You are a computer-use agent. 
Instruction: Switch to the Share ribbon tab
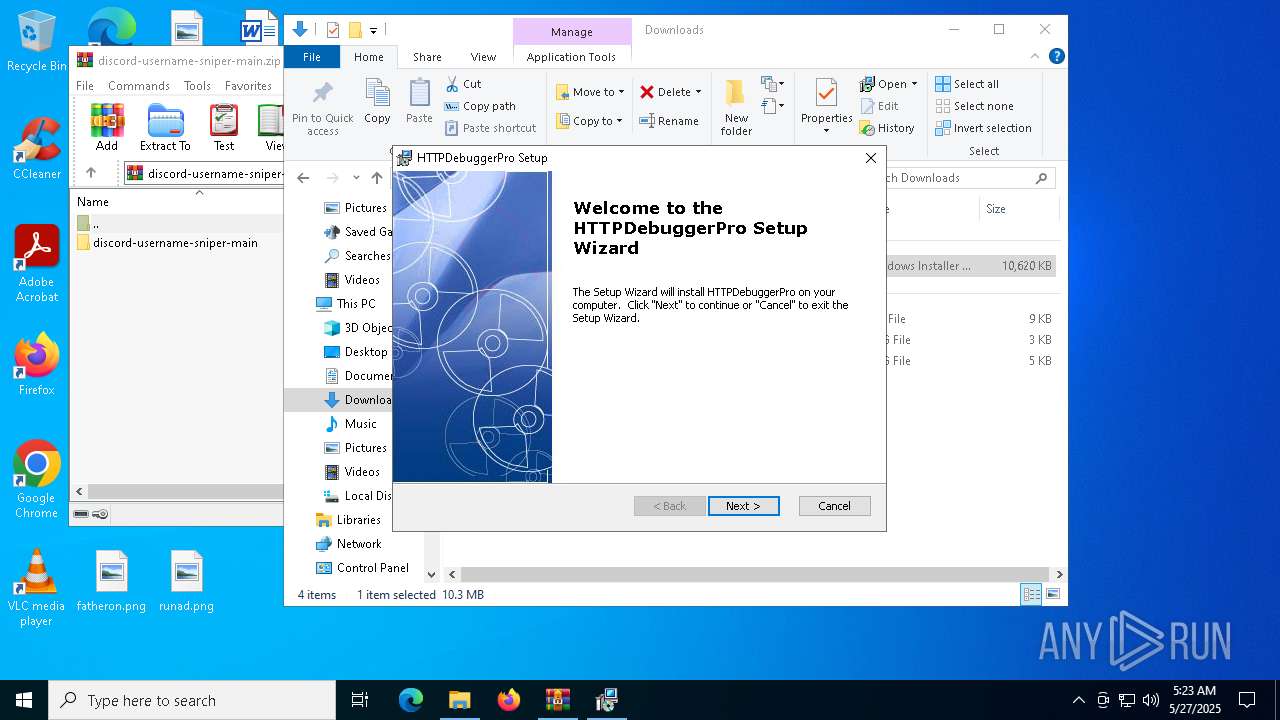pos(427,57)
